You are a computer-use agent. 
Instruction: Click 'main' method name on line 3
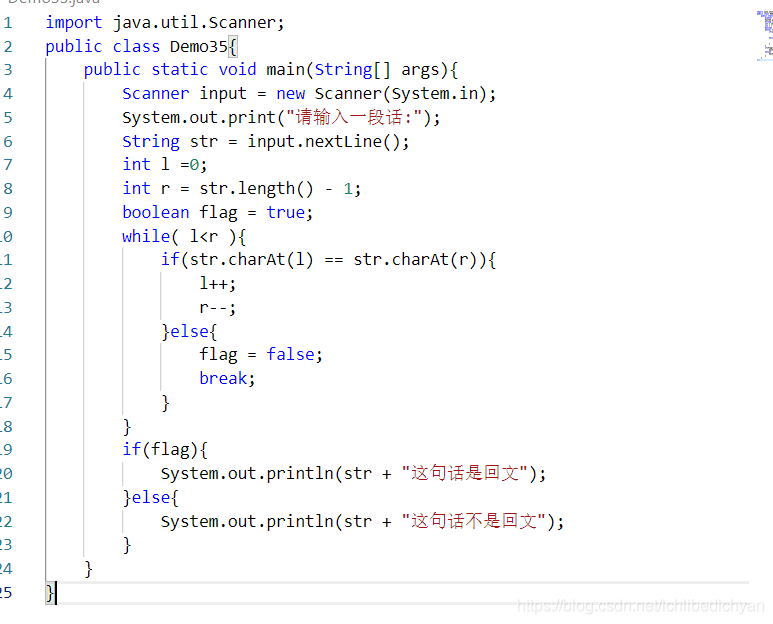285,69
